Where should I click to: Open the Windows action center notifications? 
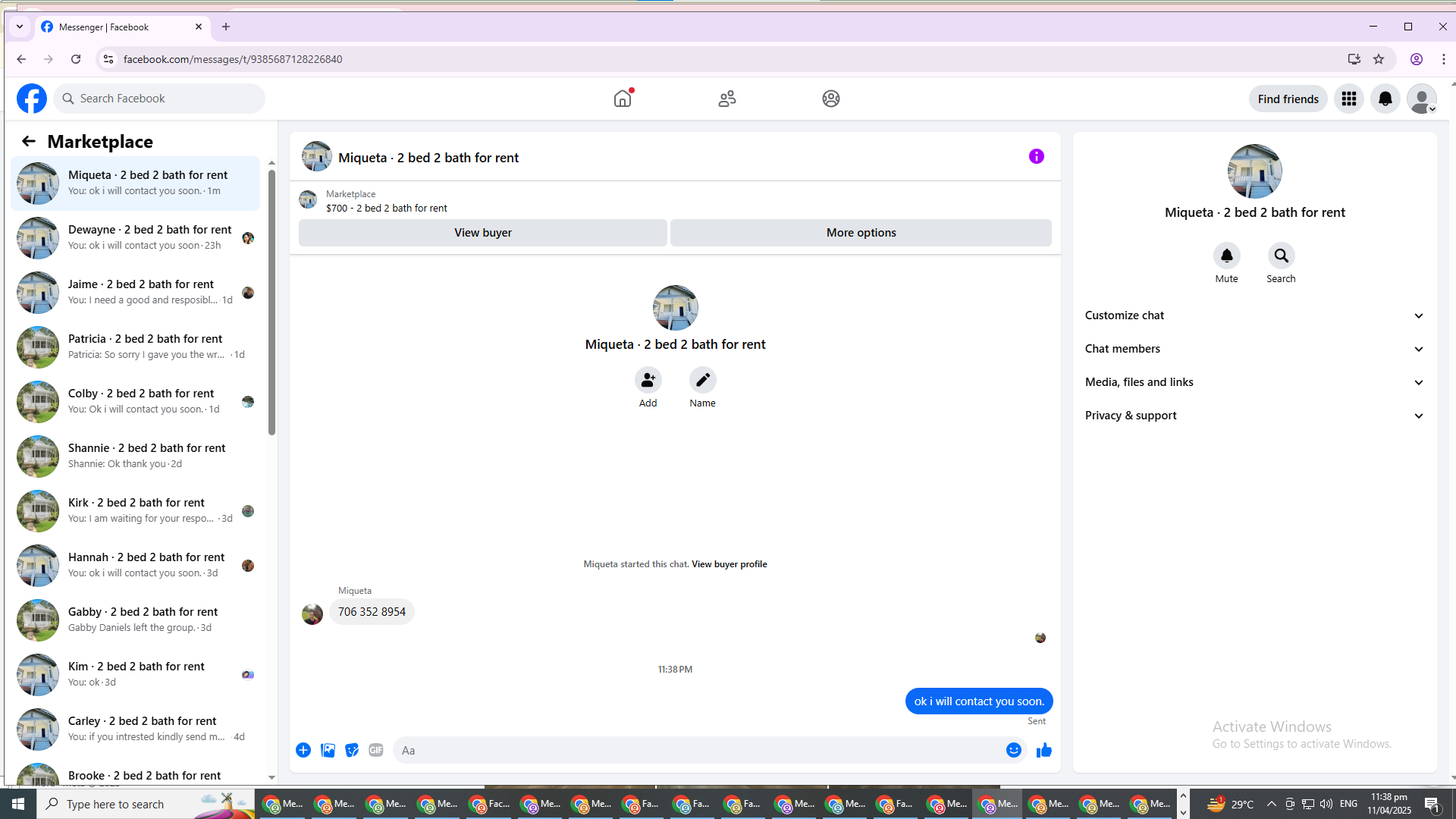[1432, 804]
